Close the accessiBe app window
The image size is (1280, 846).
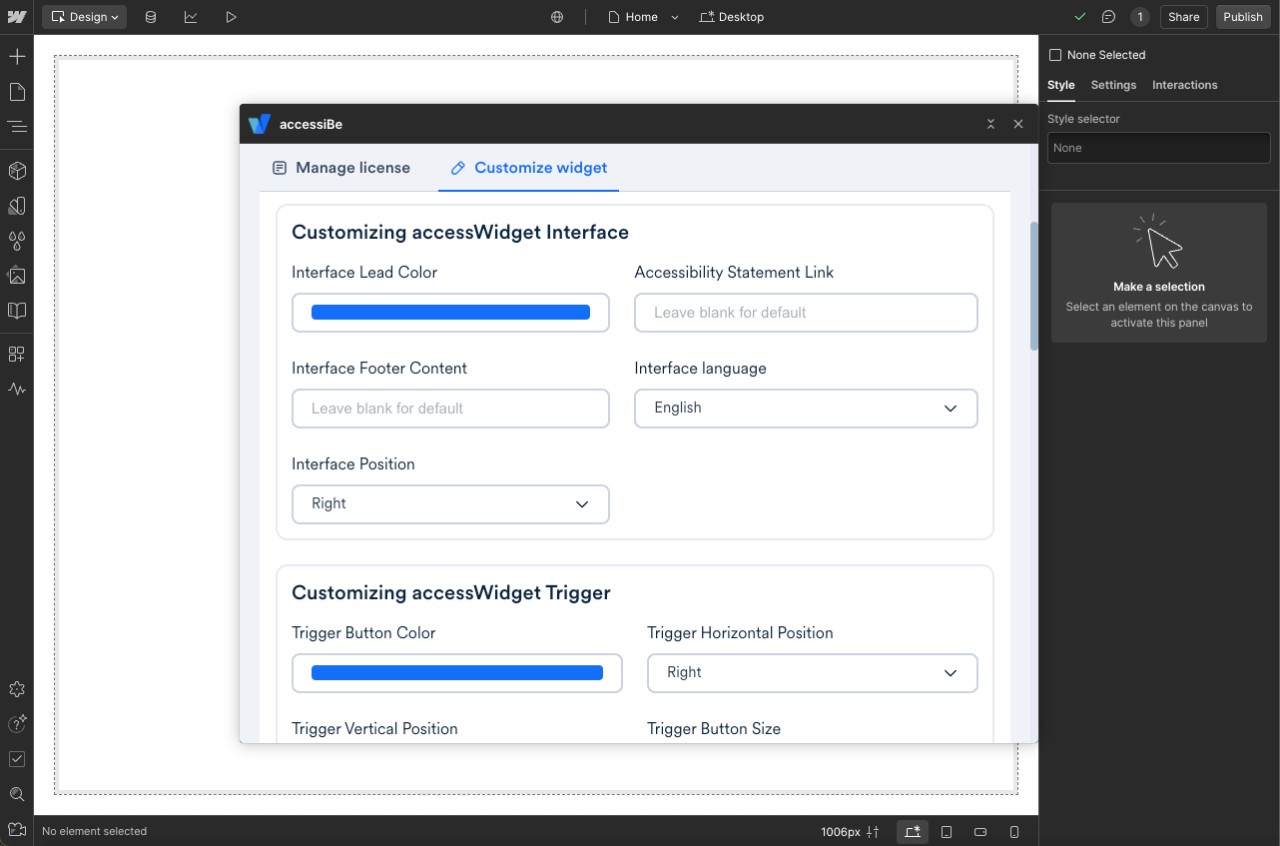point(1018,124)
